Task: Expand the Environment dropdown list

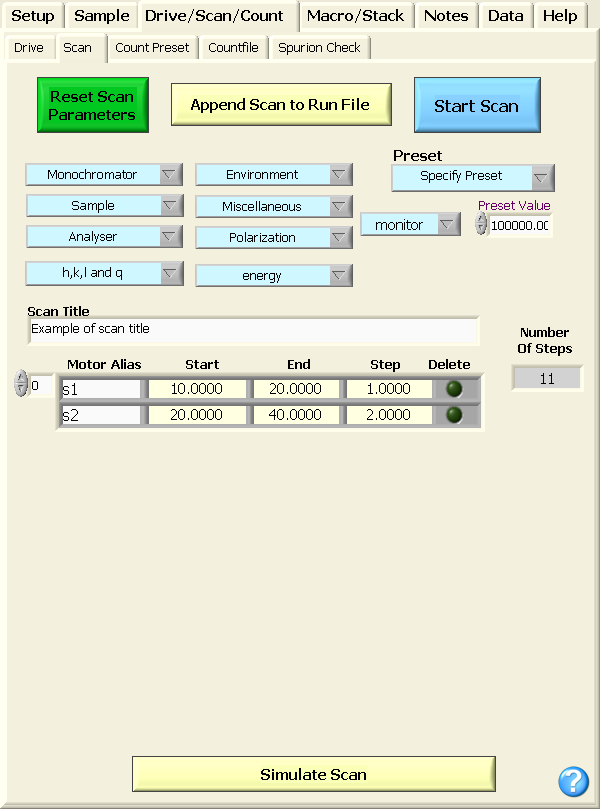Action: [274, 175]
